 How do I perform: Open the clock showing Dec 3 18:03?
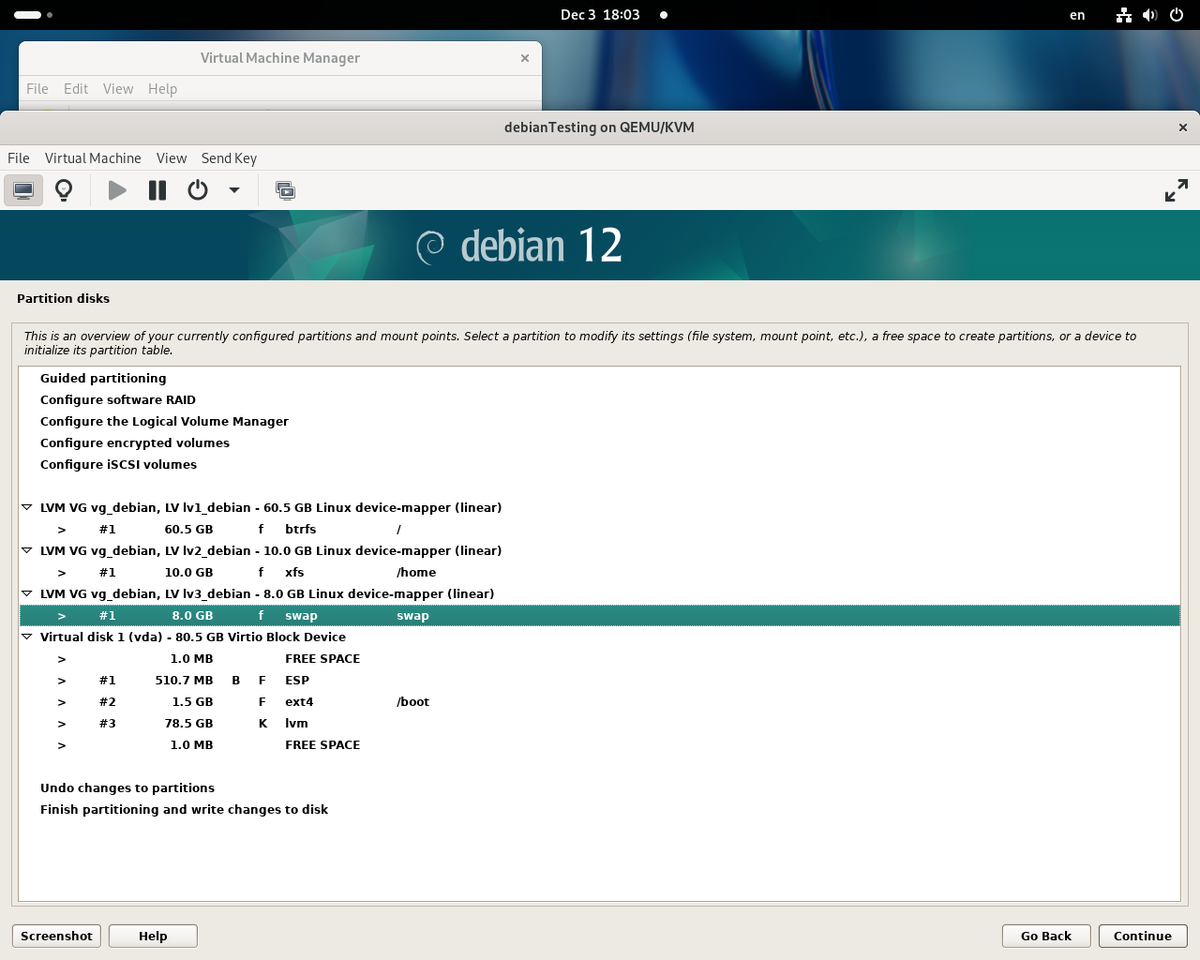600,15
